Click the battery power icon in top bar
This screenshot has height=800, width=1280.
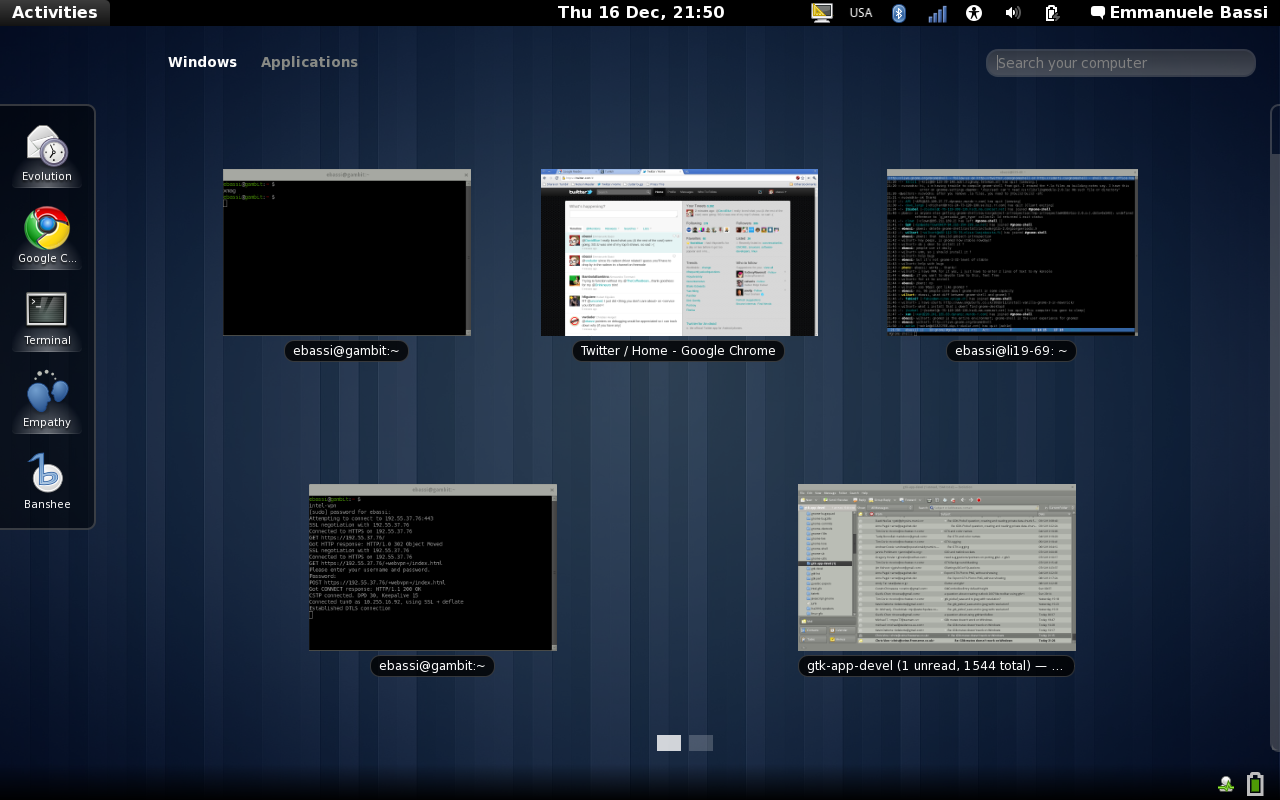click(1051, 13)
